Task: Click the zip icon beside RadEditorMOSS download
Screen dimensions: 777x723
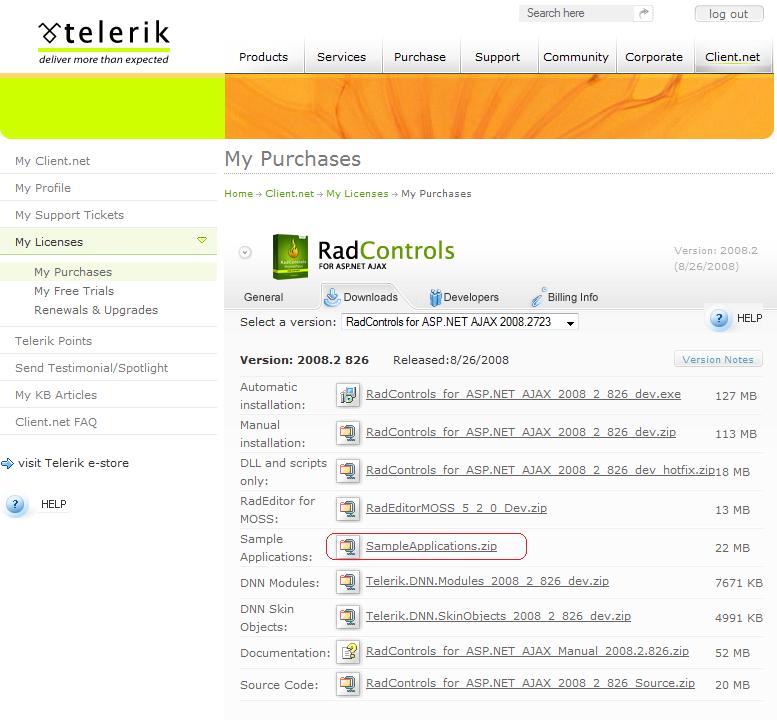Action: point(348,509)
